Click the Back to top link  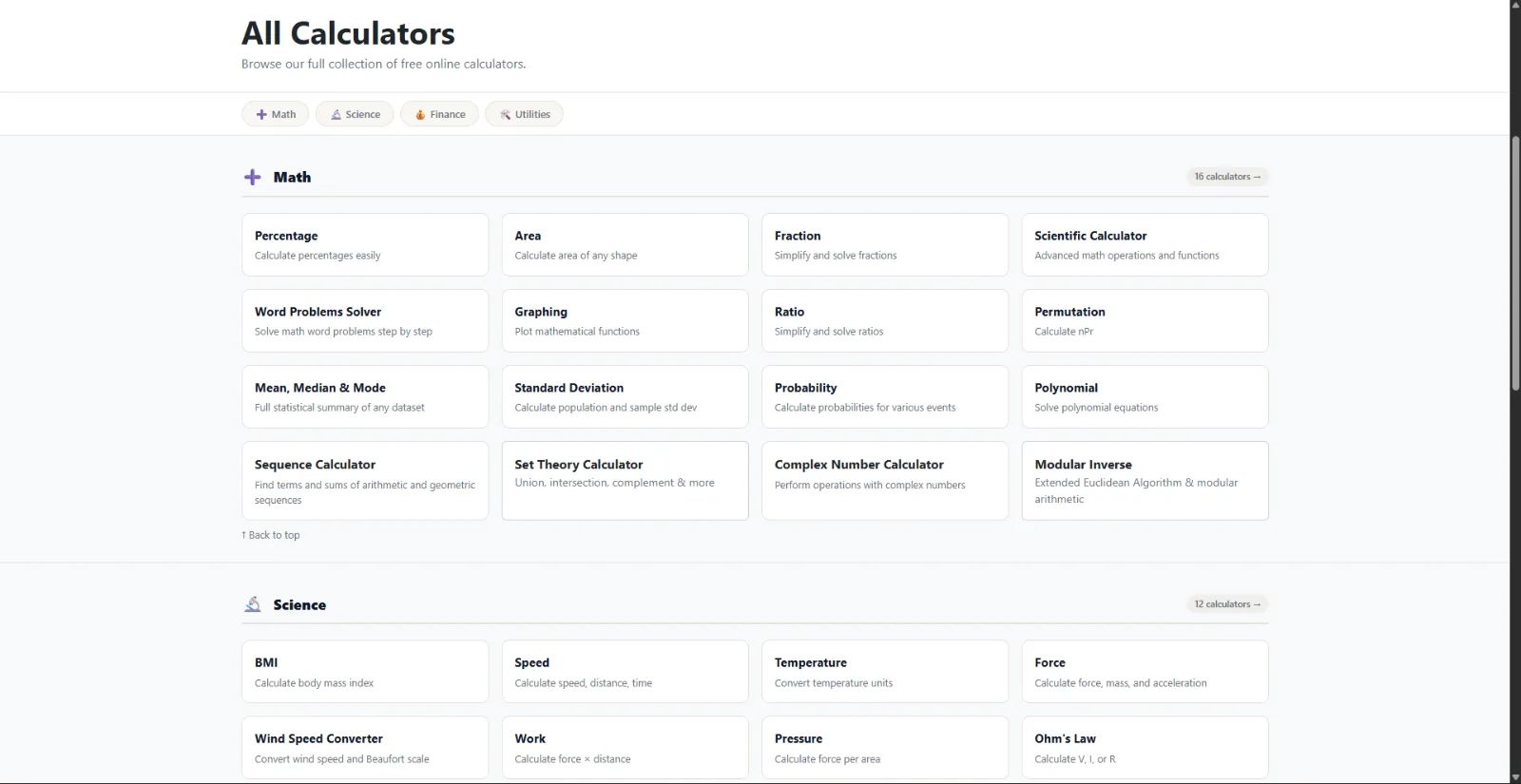point(271,535)
